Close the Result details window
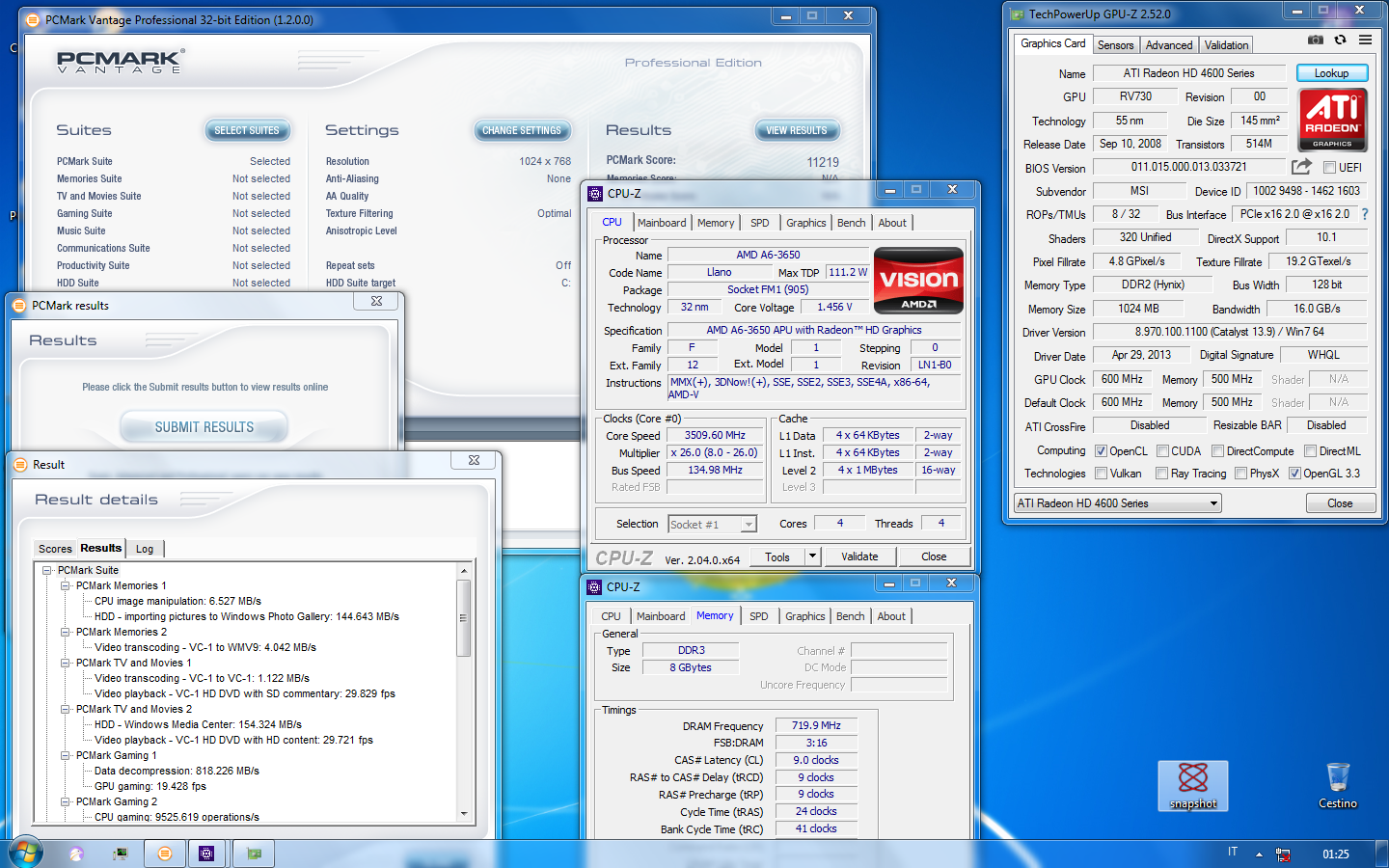 click(474, 461)
